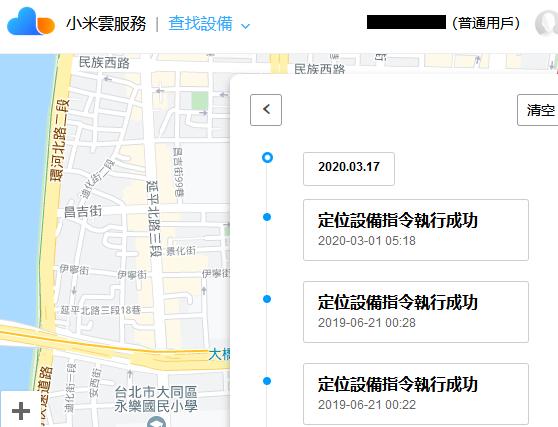The height and width of the screenshot is (427, 558).
Task: Zoom in the map with plus button
Action: [x=21, y=411]
